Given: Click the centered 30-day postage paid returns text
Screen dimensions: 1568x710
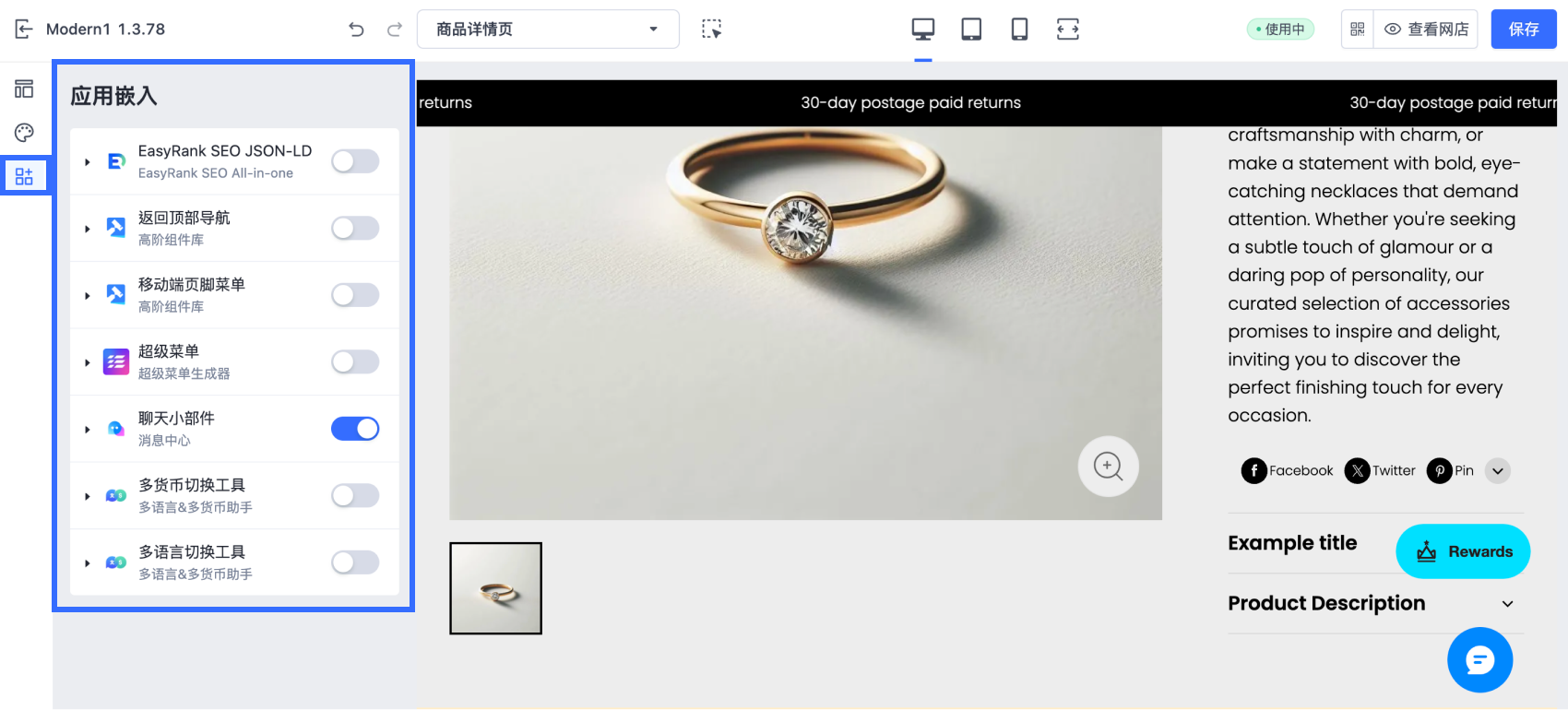Looking at the screenshot, I should coord(911,102).
